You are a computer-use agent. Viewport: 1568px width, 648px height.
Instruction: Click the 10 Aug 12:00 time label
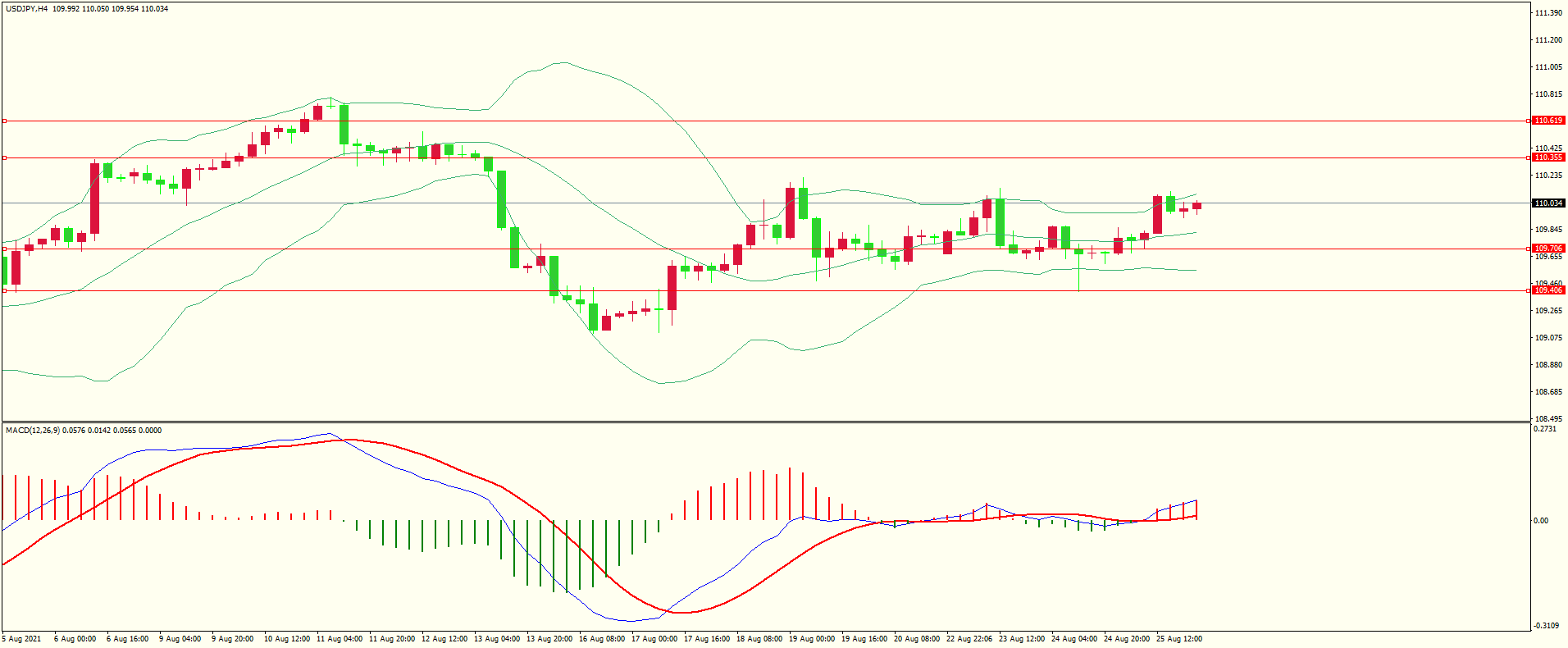tap(286, 639)
